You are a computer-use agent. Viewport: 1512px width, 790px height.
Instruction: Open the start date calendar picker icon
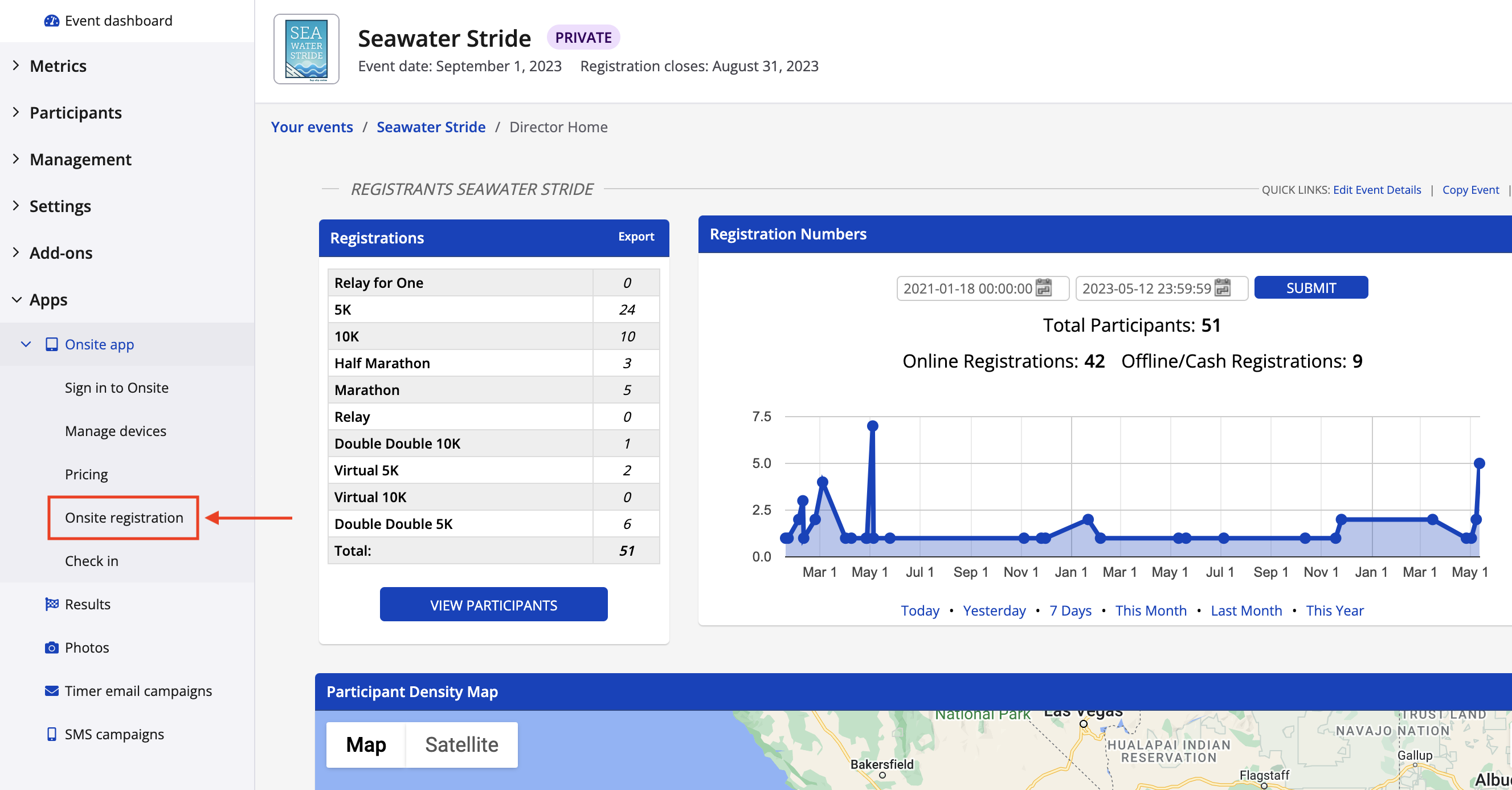1044,288
